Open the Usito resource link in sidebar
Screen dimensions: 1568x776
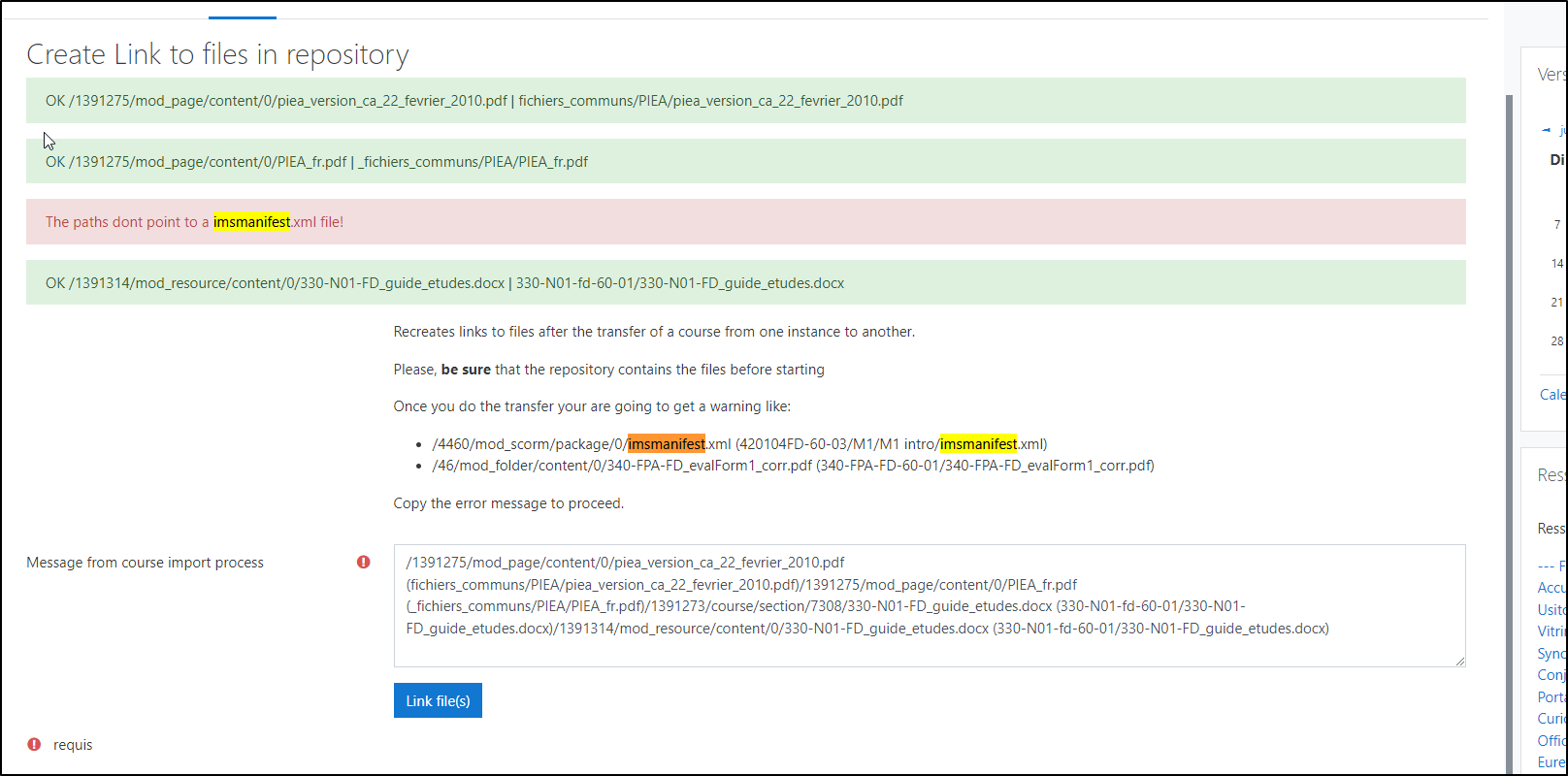(1552, 610)
